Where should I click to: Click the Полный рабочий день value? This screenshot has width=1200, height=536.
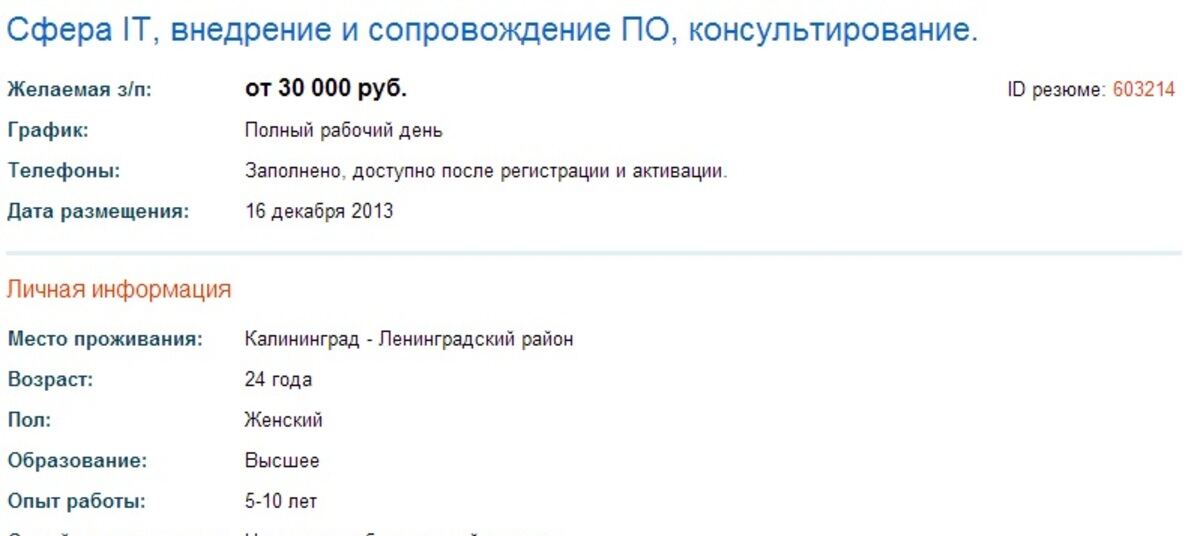[344, 131]
